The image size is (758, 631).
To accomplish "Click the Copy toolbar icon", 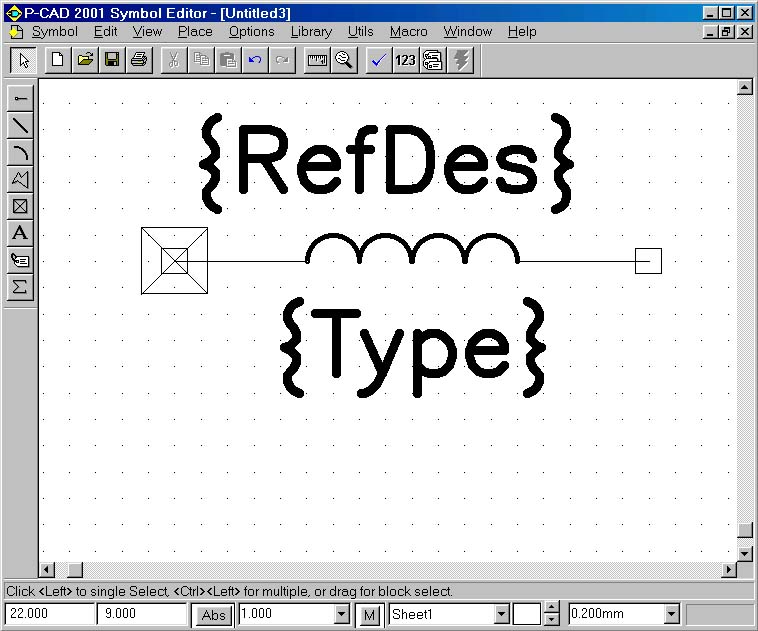I will pyautogui.click(x=201, y=60).
